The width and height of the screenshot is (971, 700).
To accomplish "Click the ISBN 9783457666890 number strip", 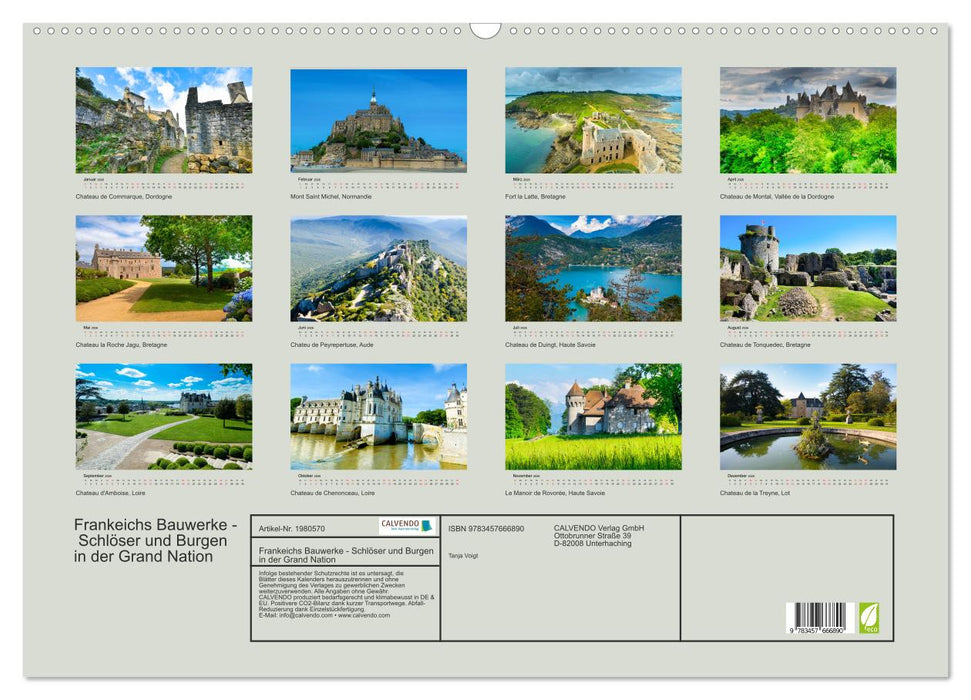I will 485,529.
